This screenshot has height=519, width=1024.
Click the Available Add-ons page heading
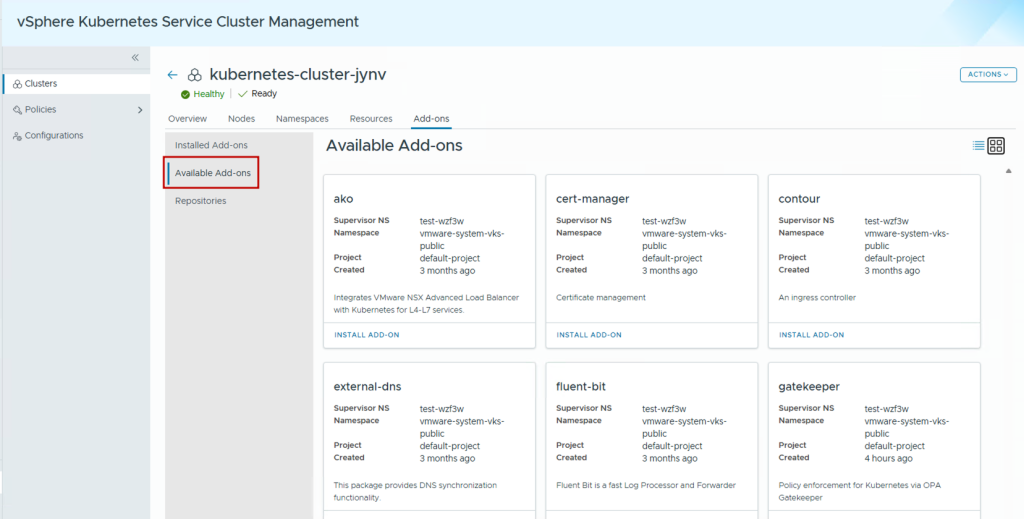[x=394, y=146]
